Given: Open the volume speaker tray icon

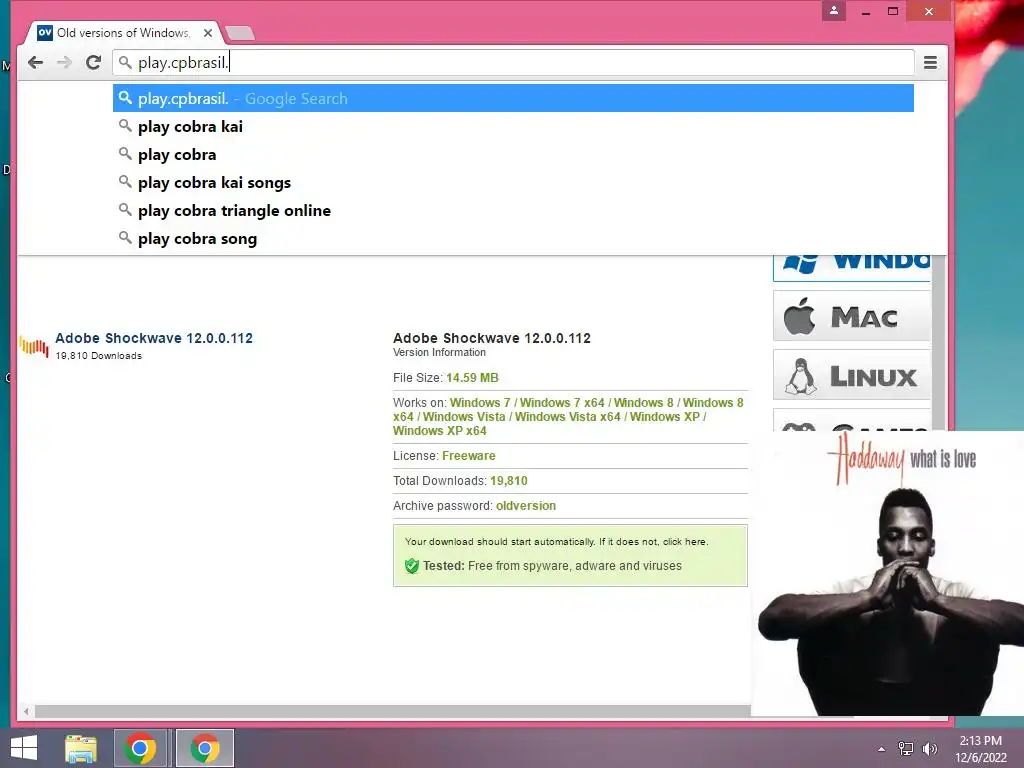Looking at the screenshot, I should click(x=929, y=749).
